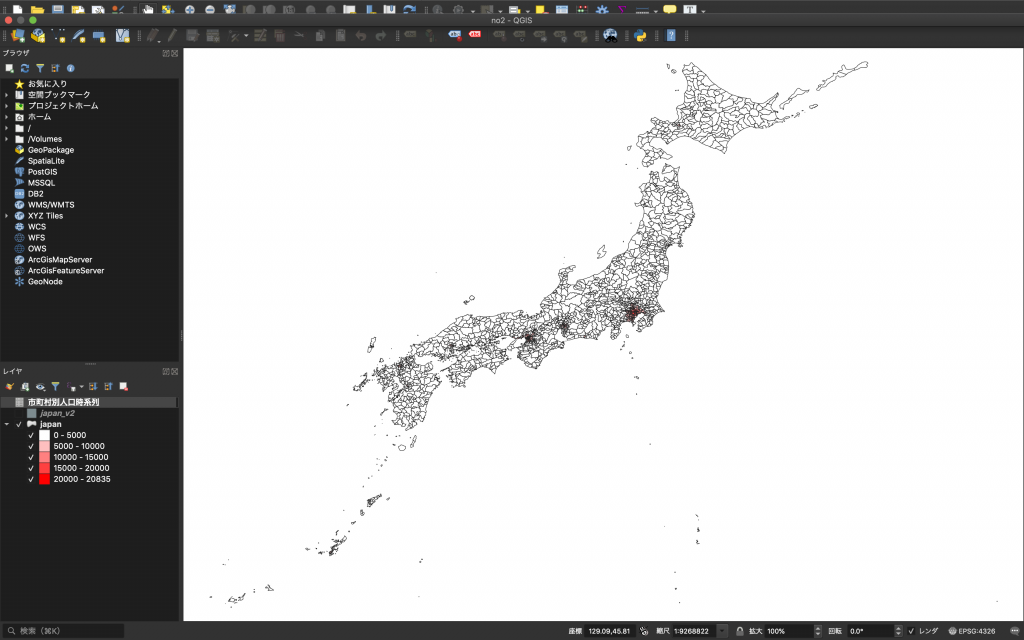Uncheck the 20000 - 20835 class
The width and height of the screenshot is (1024, 640).
[x=31, y=479]
